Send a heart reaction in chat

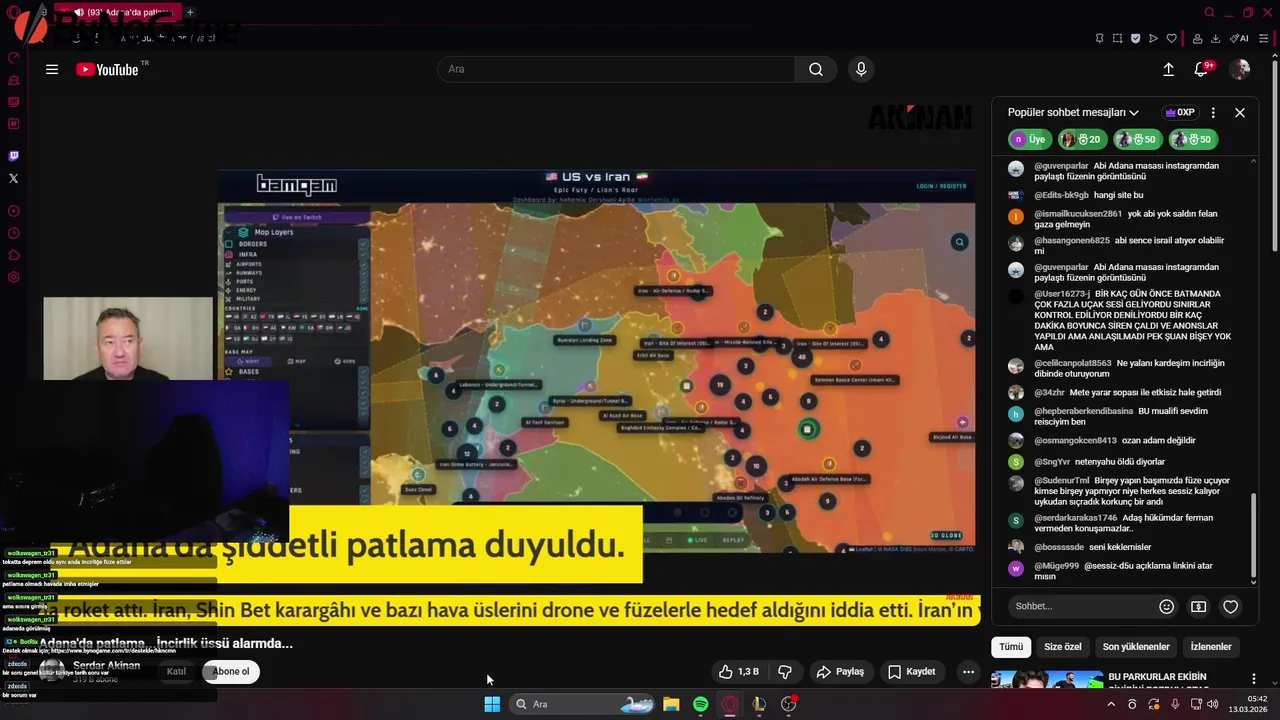pos(1231,606)
